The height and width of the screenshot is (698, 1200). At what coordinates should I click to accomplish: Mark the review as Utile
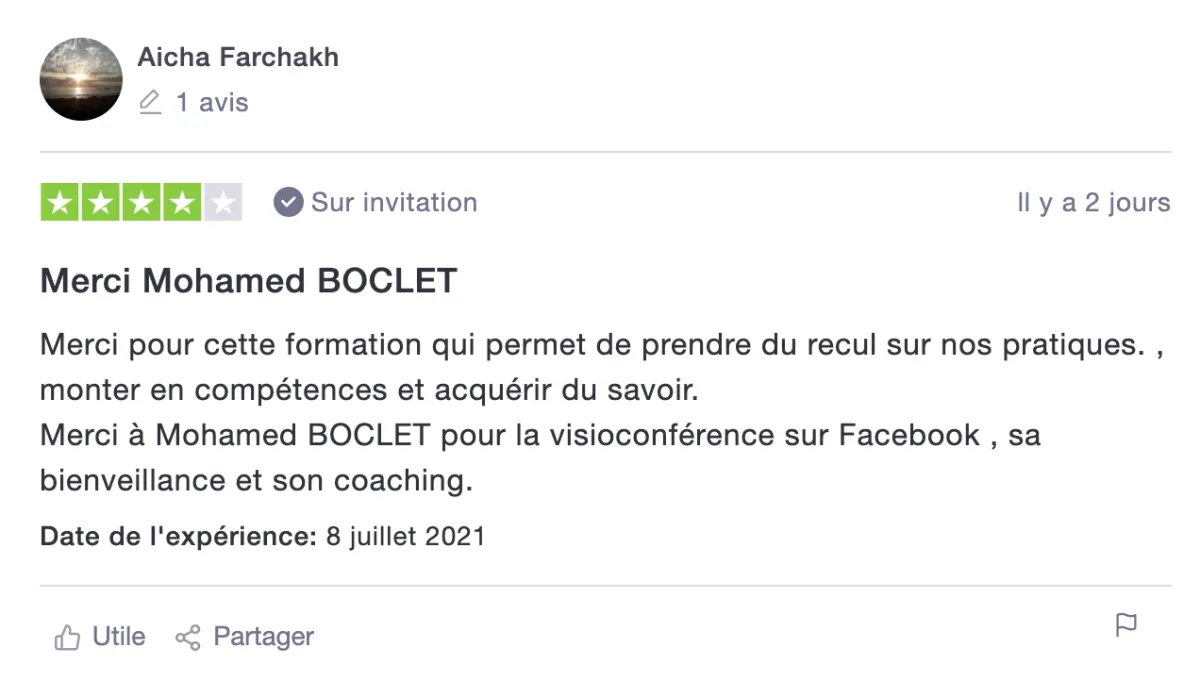pyautogui.click(x=100, y=637)
